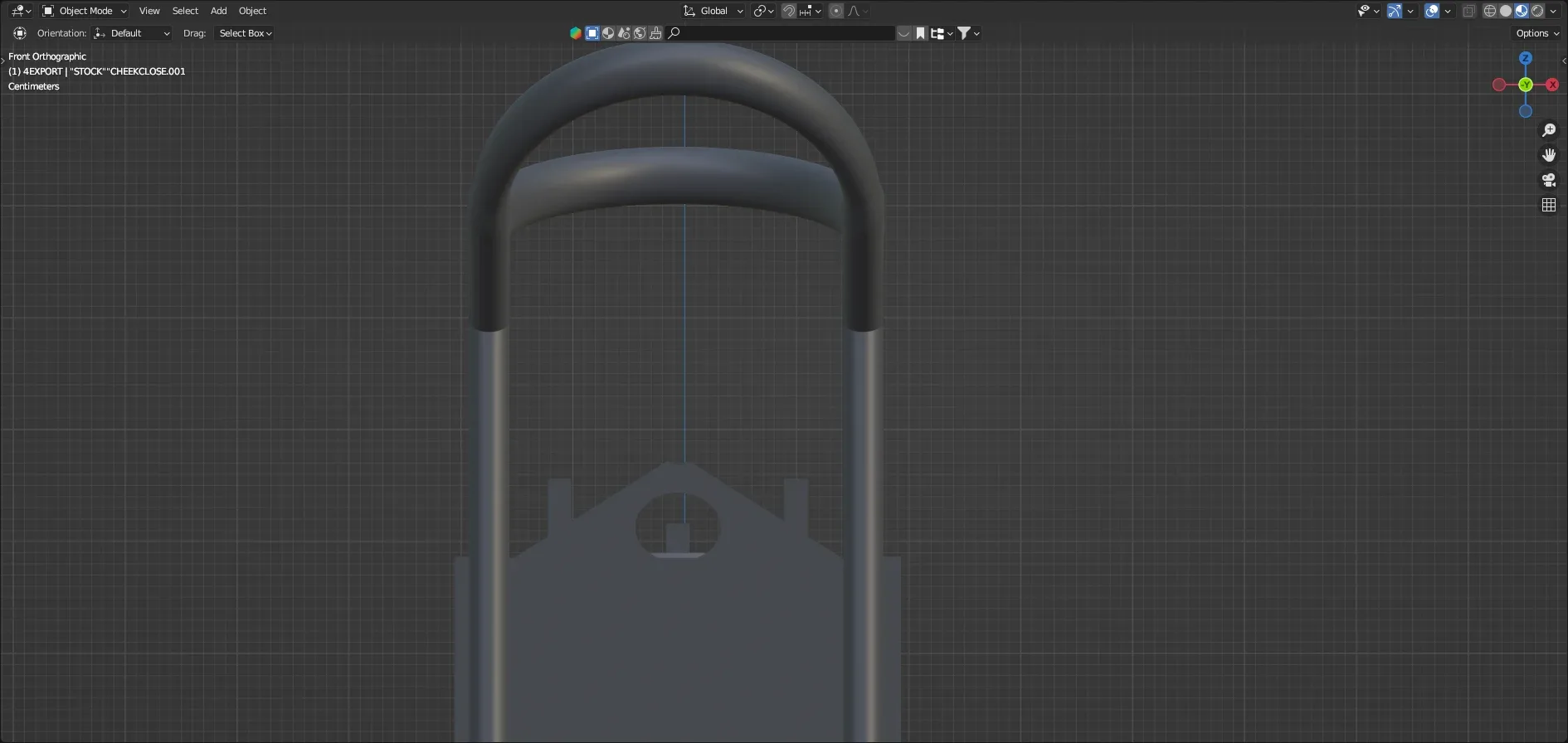Toggle perspective/orthographic grid button
The width and height of the screenshot is (1568, 743).
pyautogui.click(x=1548, y=205)
